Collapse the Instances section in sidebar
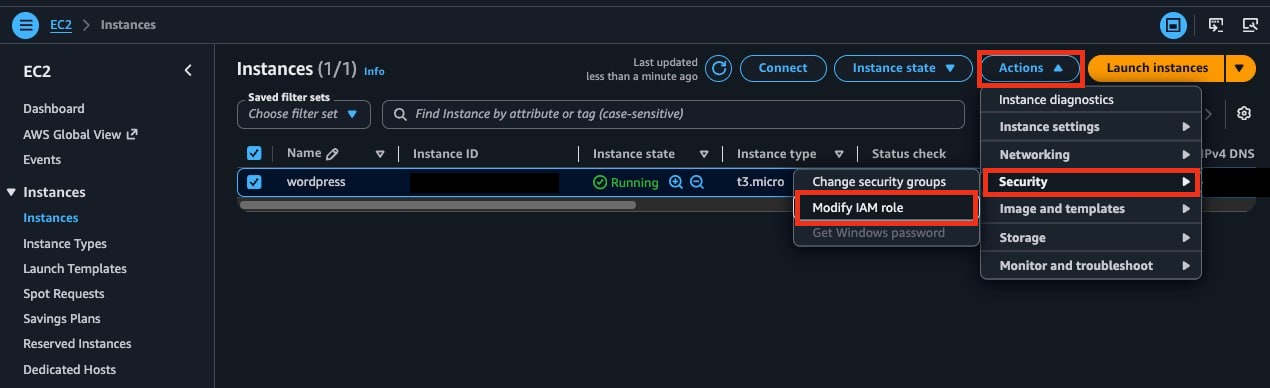 (x=12, y=192)
